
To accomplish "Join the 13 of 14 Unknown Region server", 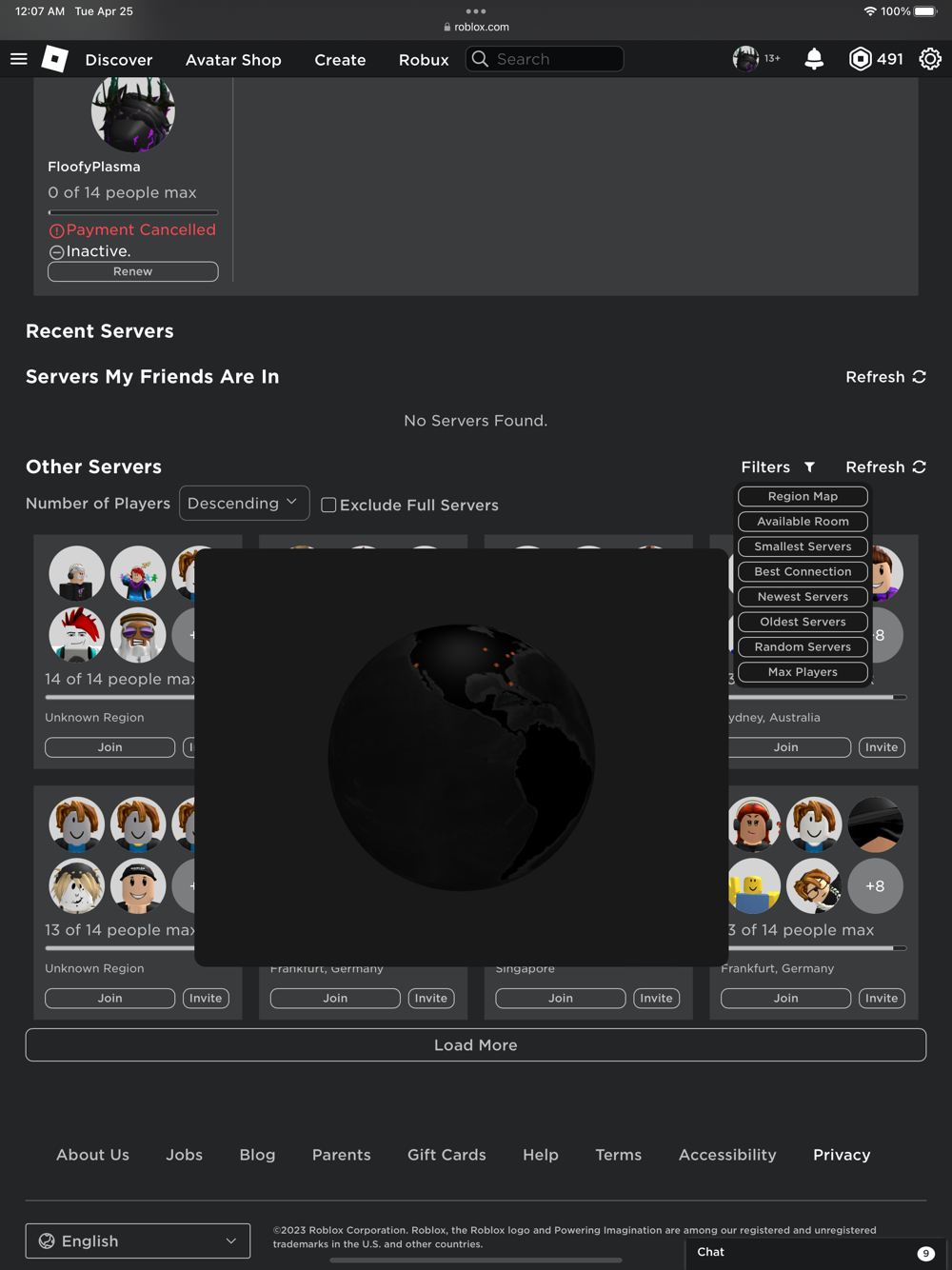I will coord(109,999).
